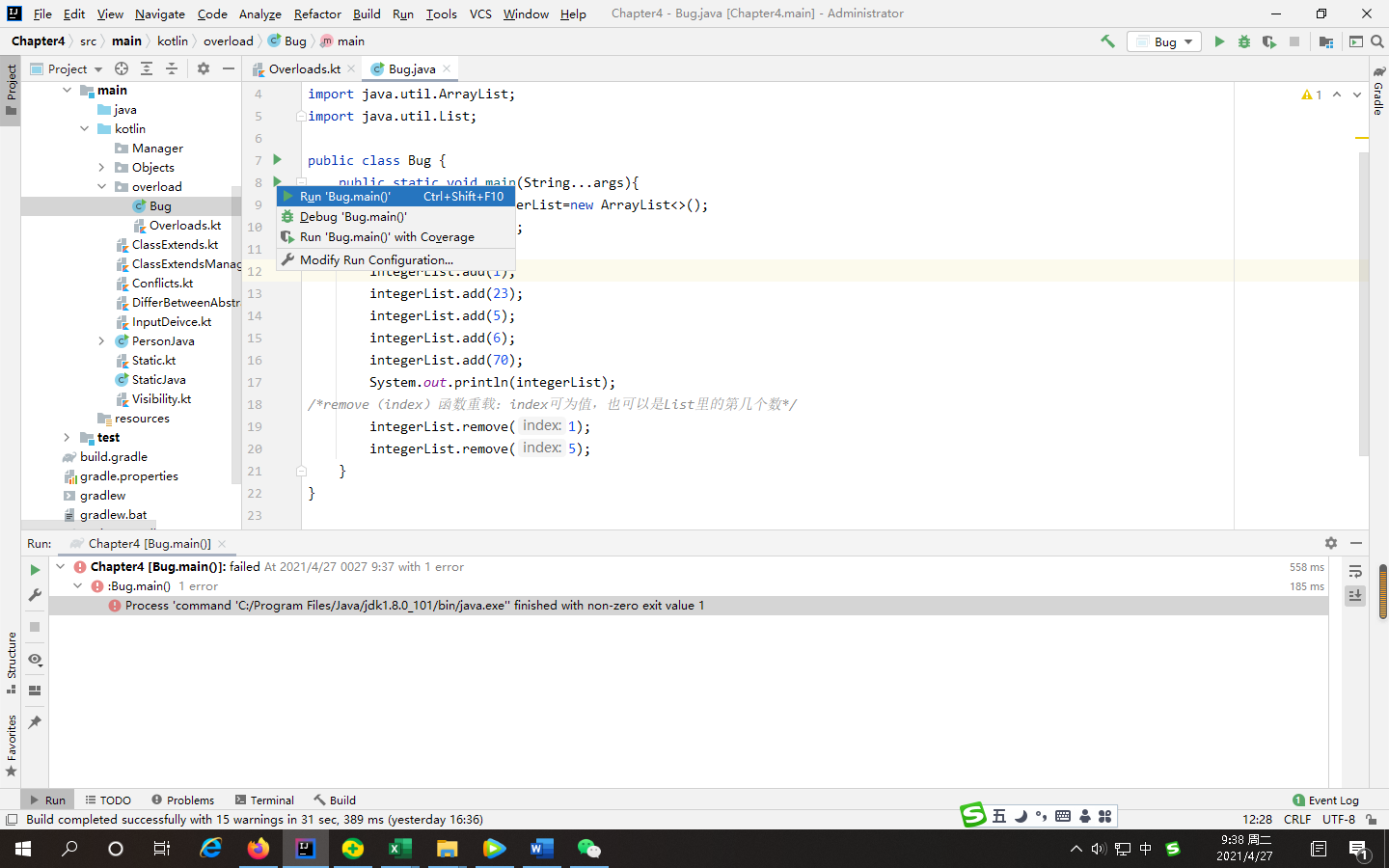Screen dimensions: 1389x868
Task: Click the yellow warning stripe mark beside the editor scrollbar
Action: [x=1362, y=138]
